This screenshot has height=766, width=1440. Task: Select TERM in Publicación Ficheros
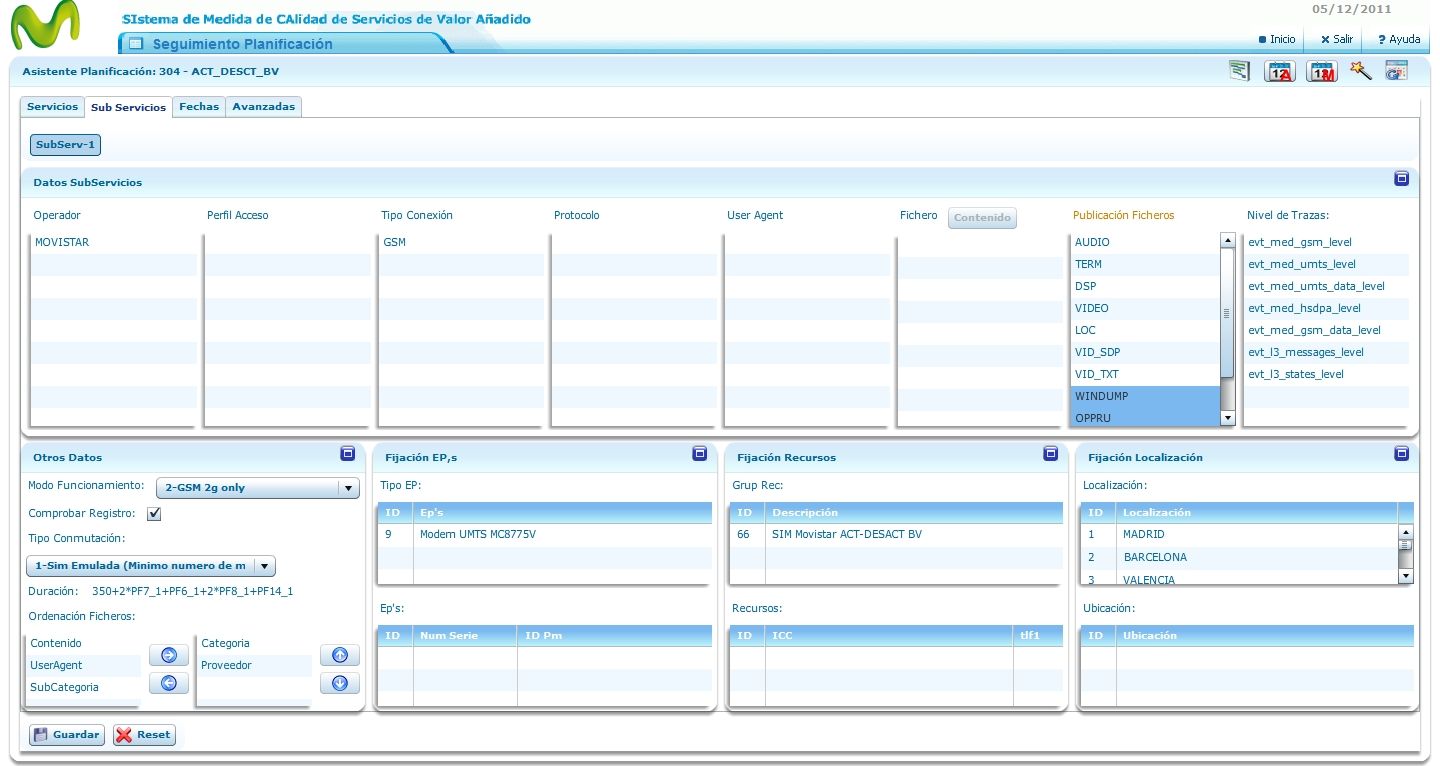tap(1146, 264)
